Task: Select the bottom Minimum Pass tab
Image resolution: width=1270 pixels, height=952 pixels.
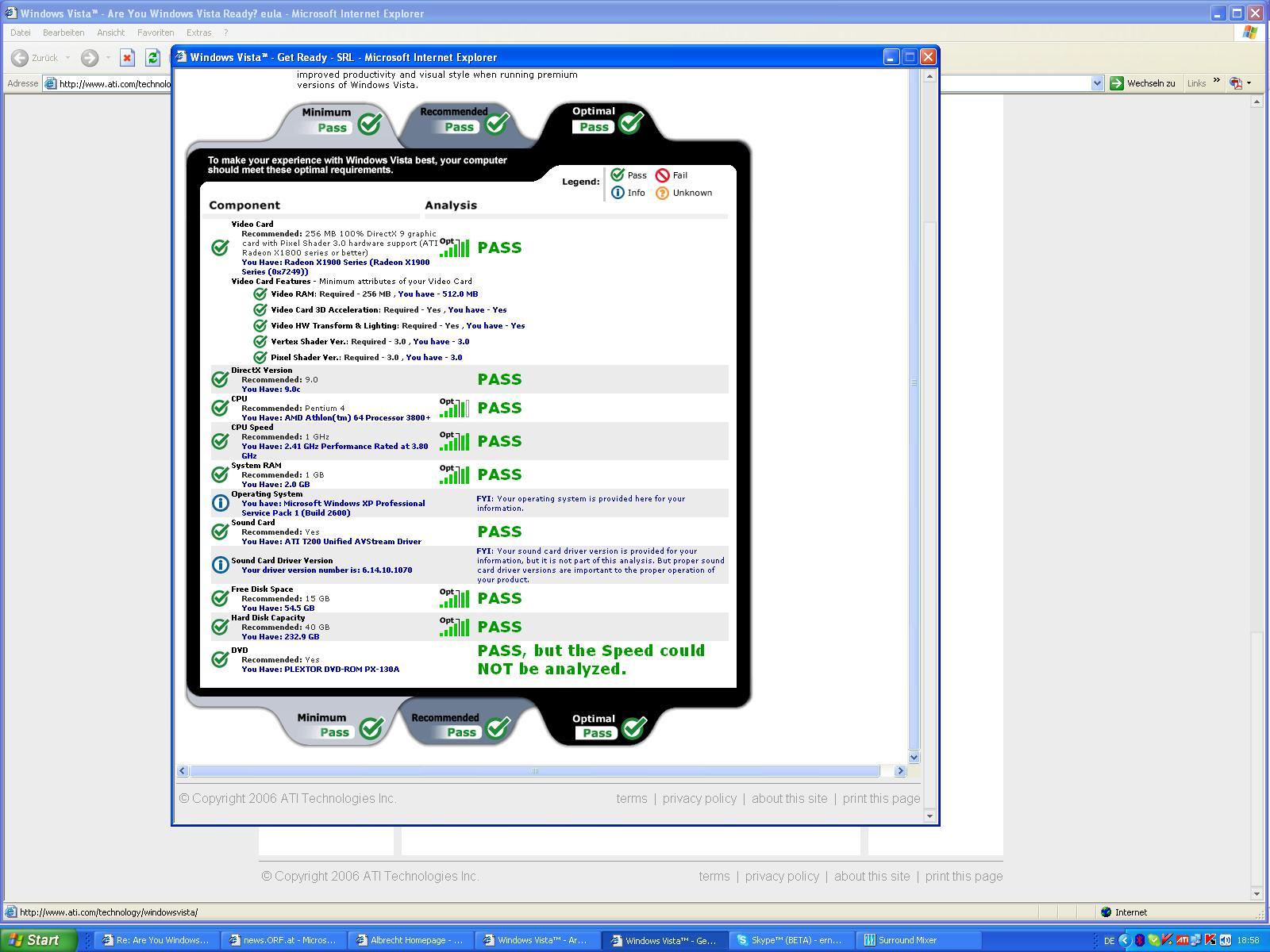Action: [337, 725]
